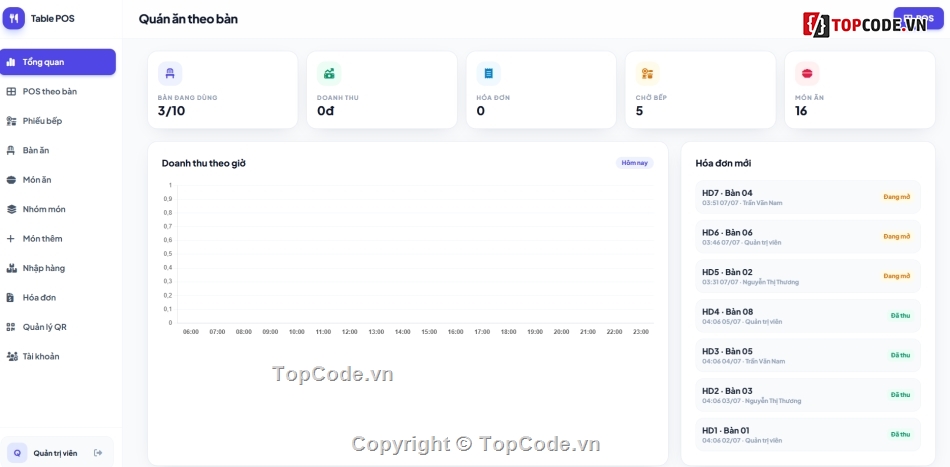Screen dimensions: 950x467
Task: Click the Table POS logo icon
Action: click(13, 18)
